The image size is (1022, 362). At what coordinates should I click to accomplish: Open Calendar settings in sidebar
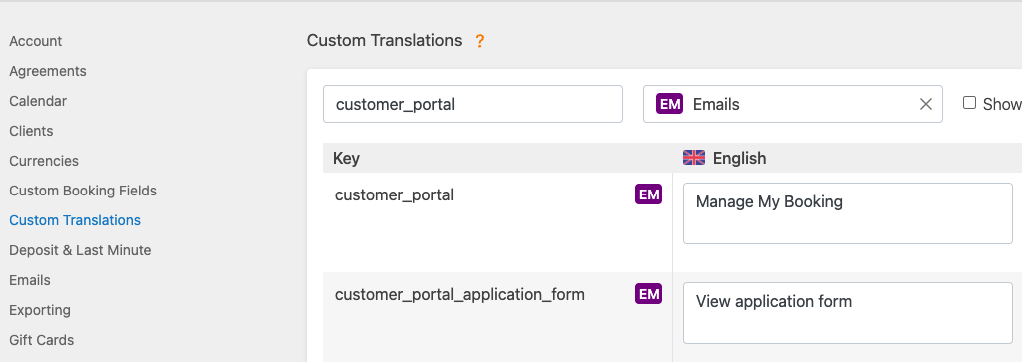pyautogui.click(x=38, y=101)
